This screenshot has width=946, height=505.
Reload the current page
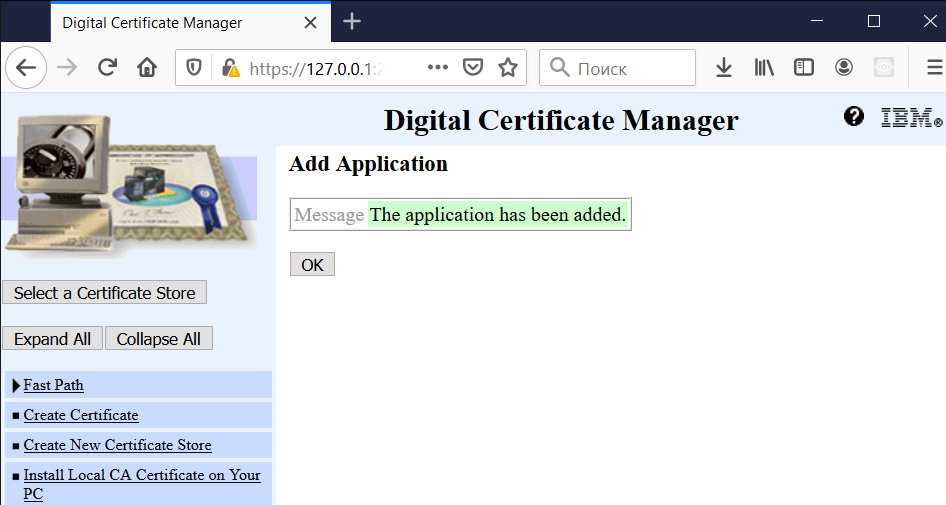[x=107, y=68]
